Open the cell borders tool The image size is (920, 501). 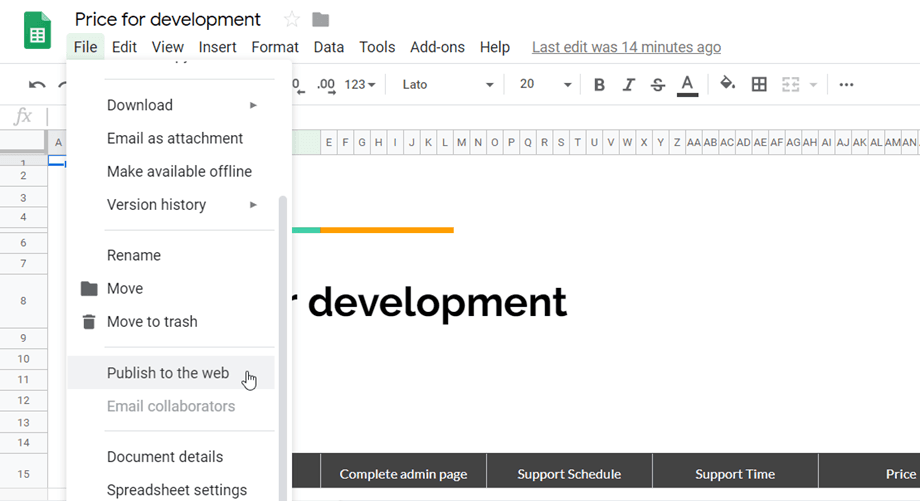coord(759,85)
